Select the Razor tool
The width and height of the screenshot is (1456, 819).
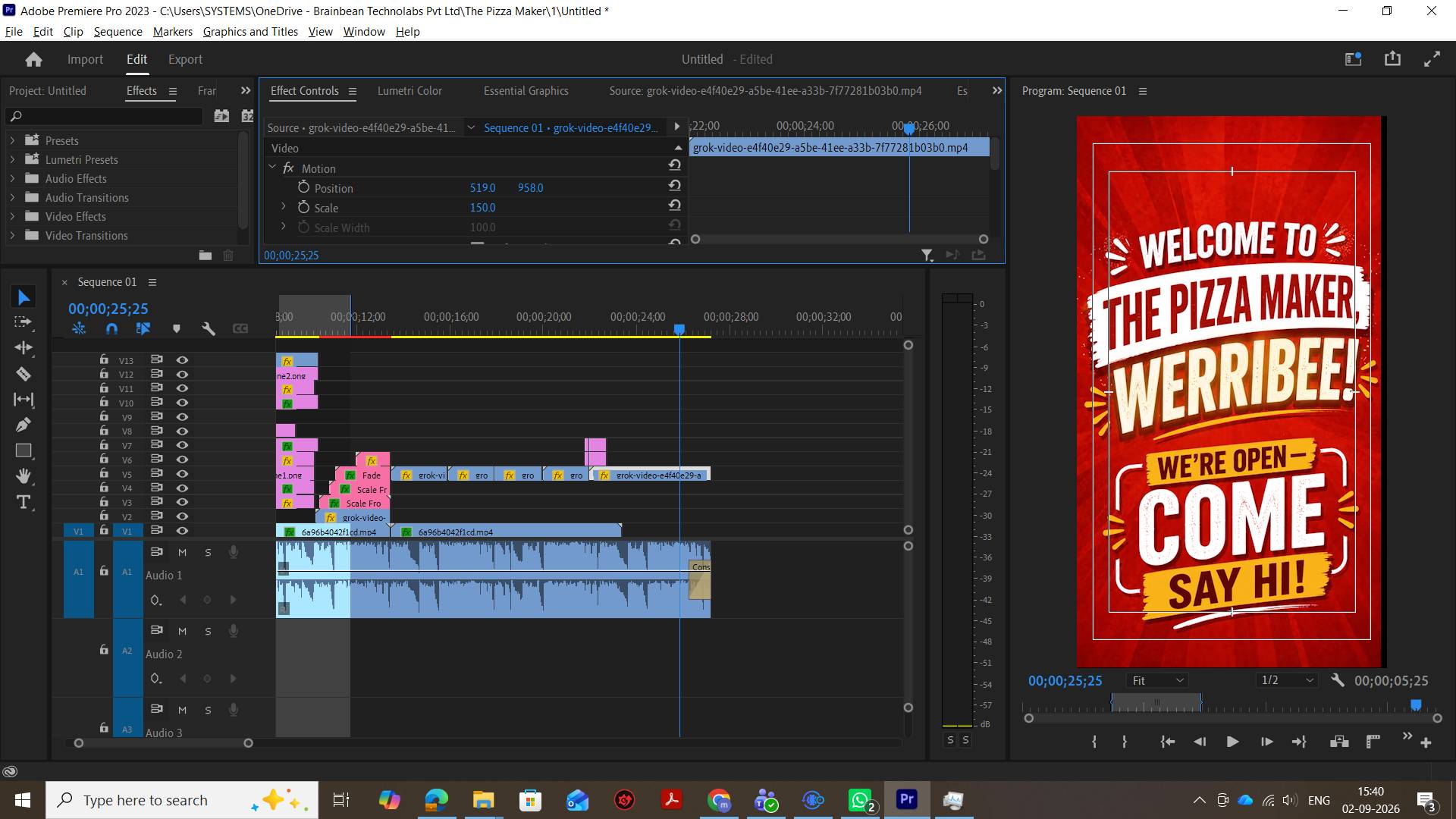point(24,374)
